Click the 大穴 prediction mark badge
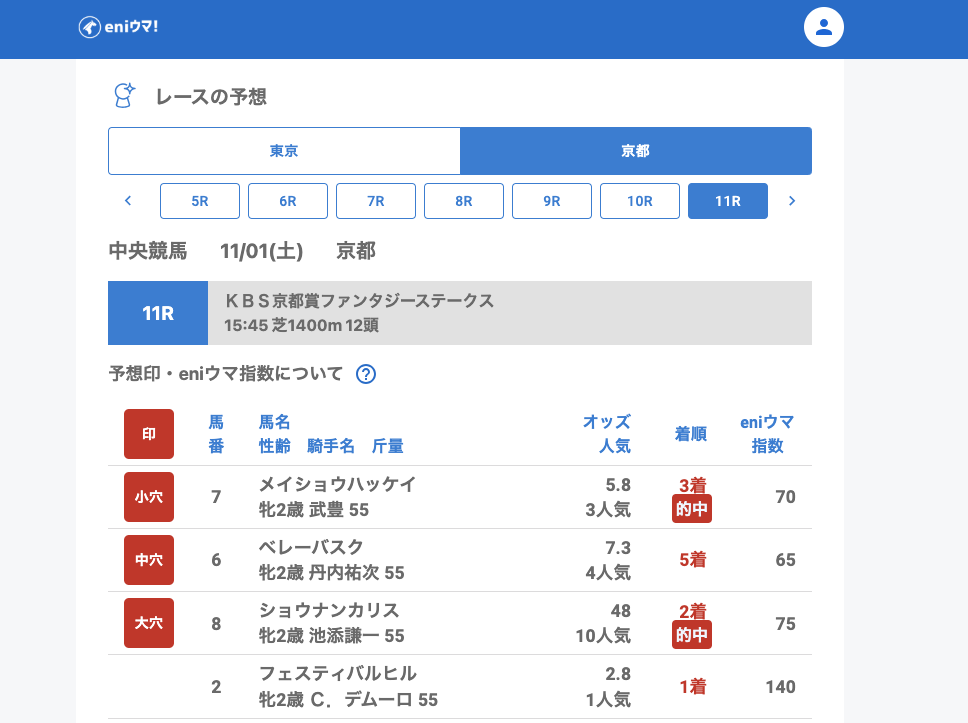The width and height of the screenshot is (968, 723). (149, 623)
